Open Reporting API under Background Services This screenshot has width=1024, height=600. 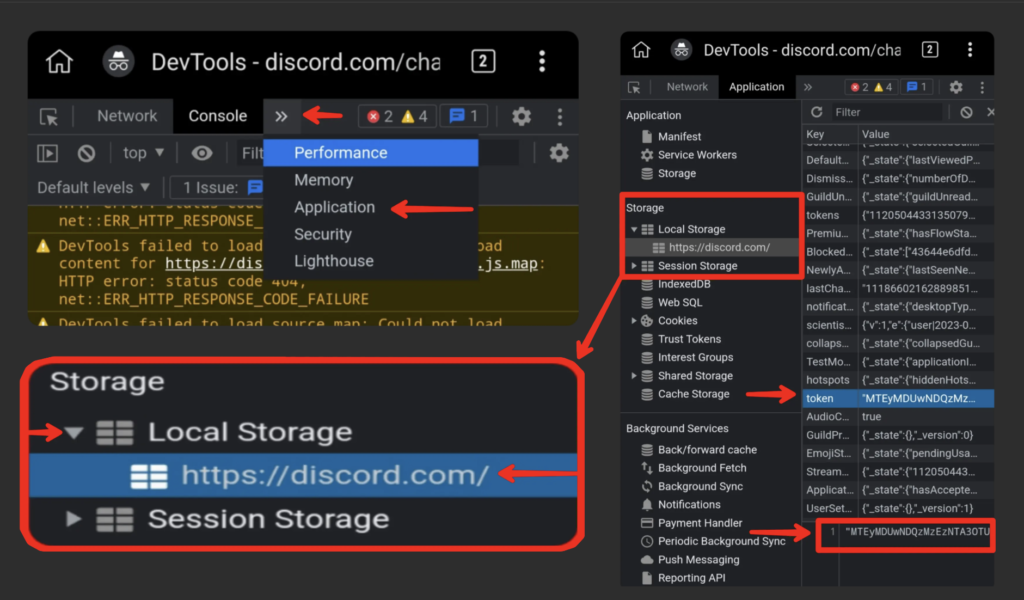[x=691, y=578]
